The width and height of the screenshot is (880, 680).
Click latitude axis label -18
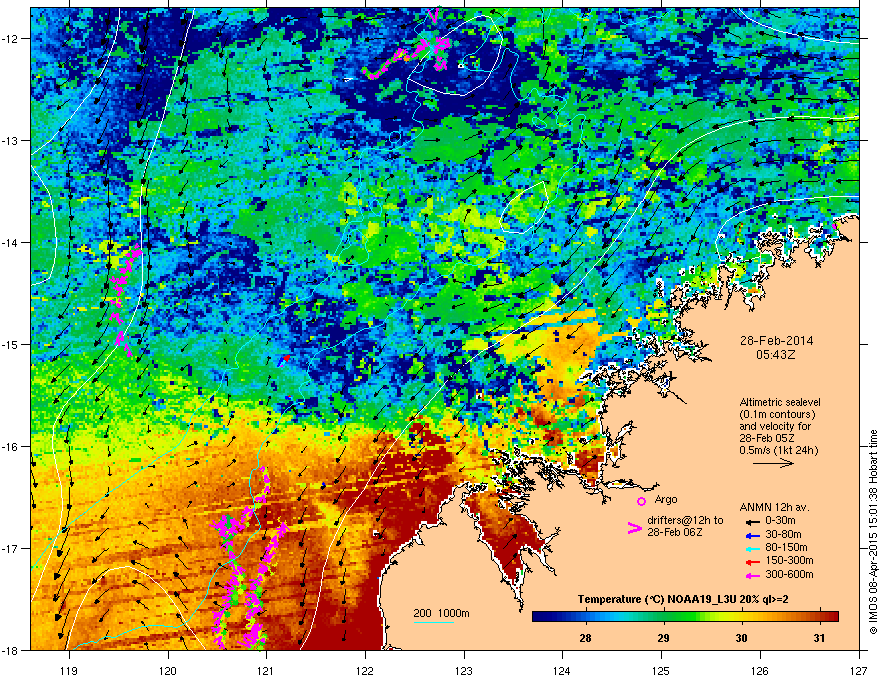click(x=10, y=650)
